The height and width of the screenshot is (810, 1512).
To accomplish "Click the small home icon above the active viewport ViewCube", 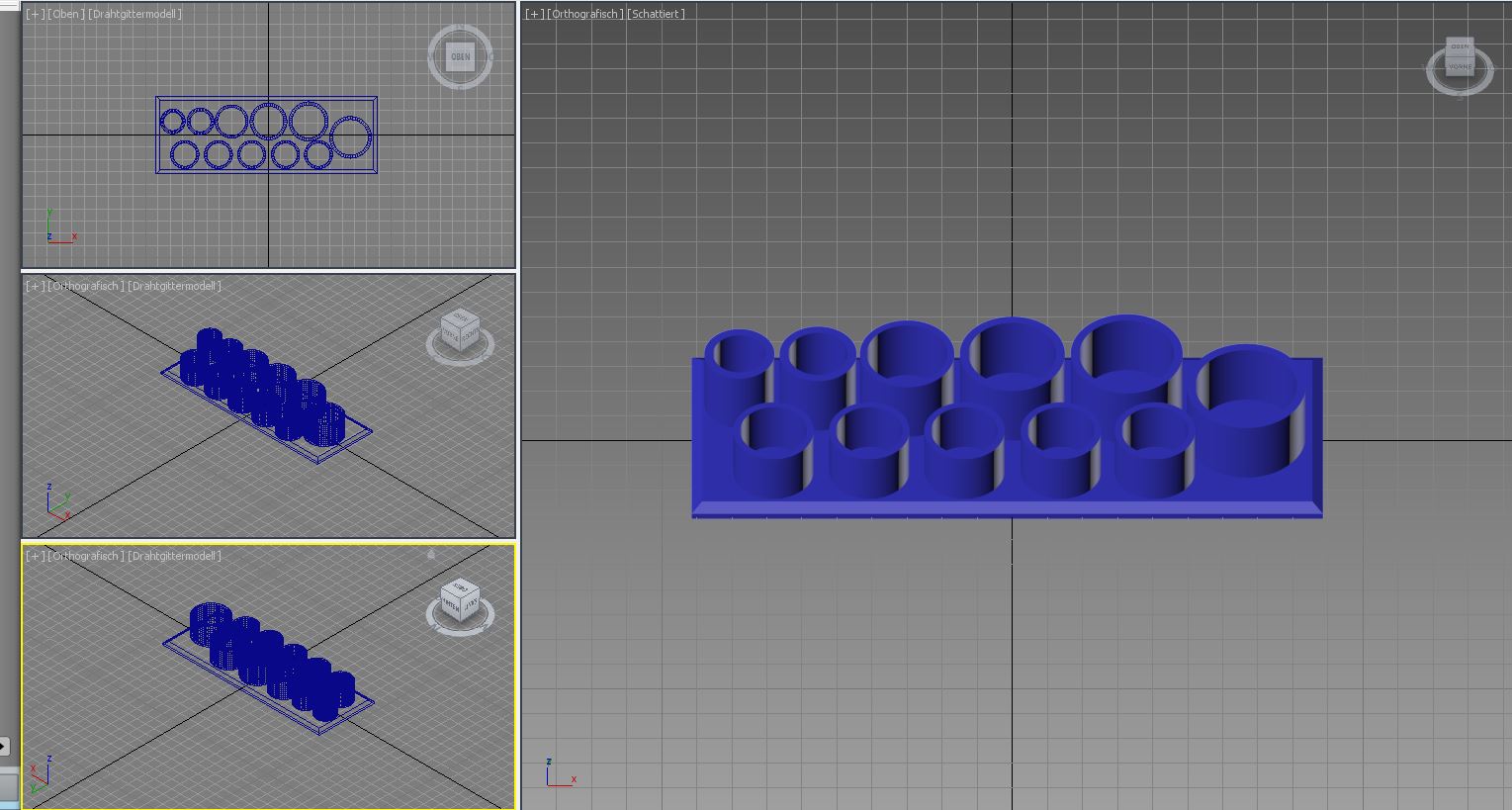I will pos(431,556).
